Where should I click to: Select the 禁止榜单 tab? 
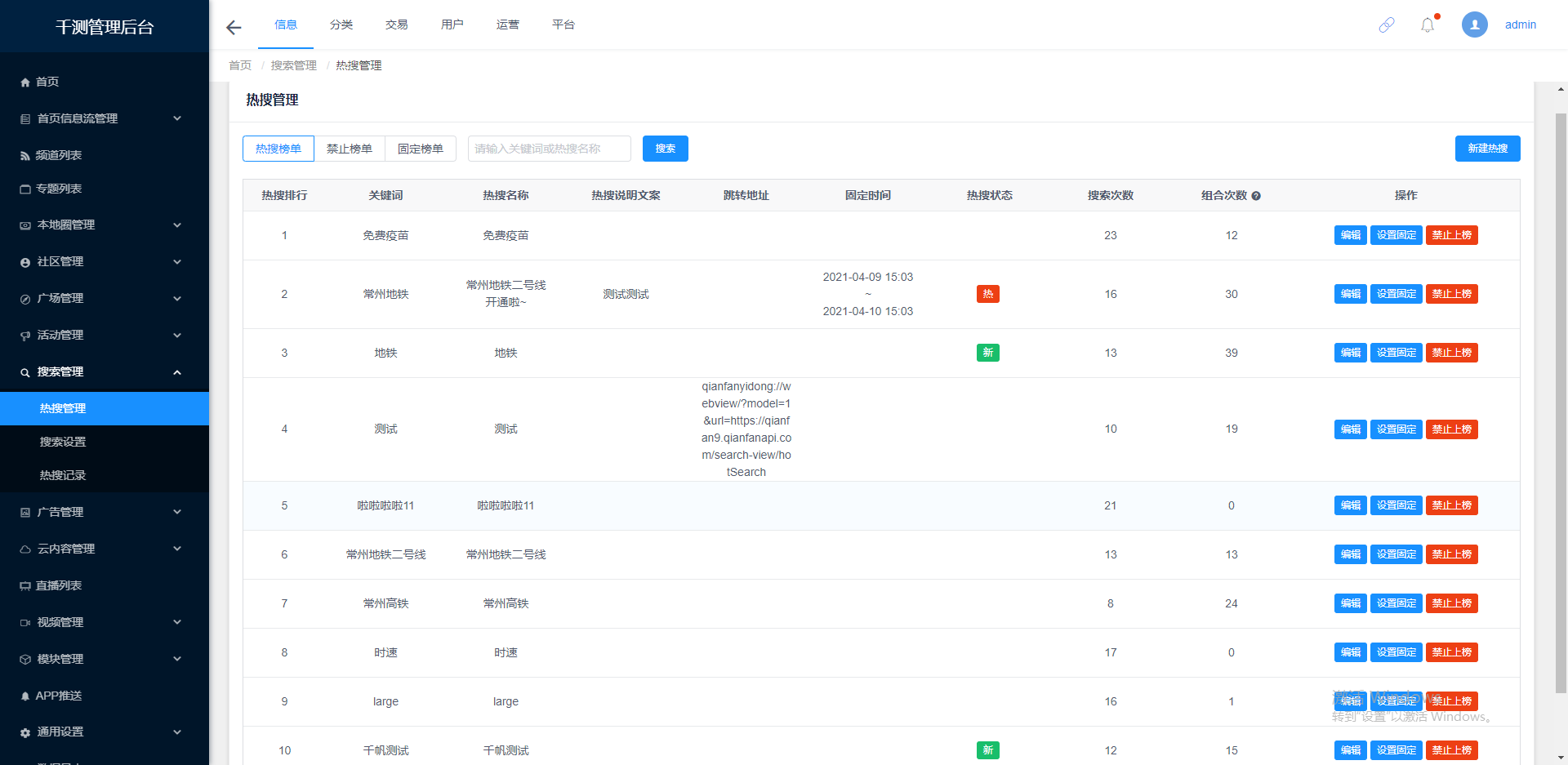350,149
